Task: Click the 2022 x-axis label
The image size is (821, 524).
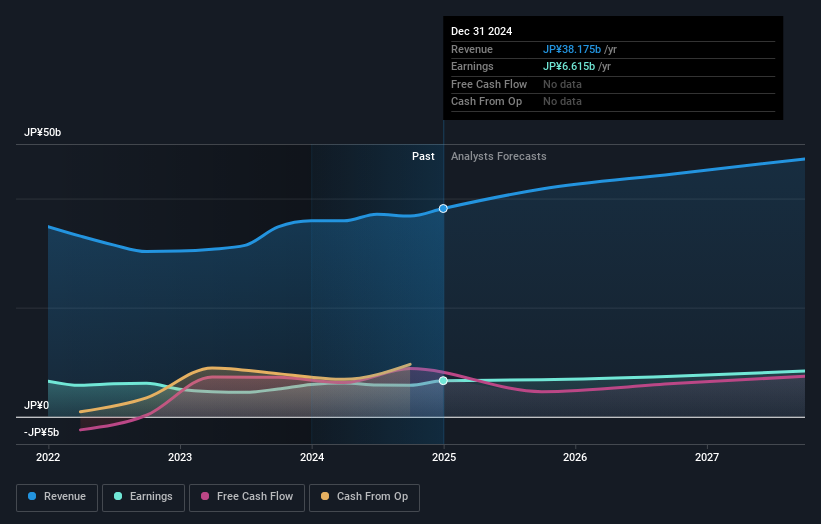Action: [48, 458]
